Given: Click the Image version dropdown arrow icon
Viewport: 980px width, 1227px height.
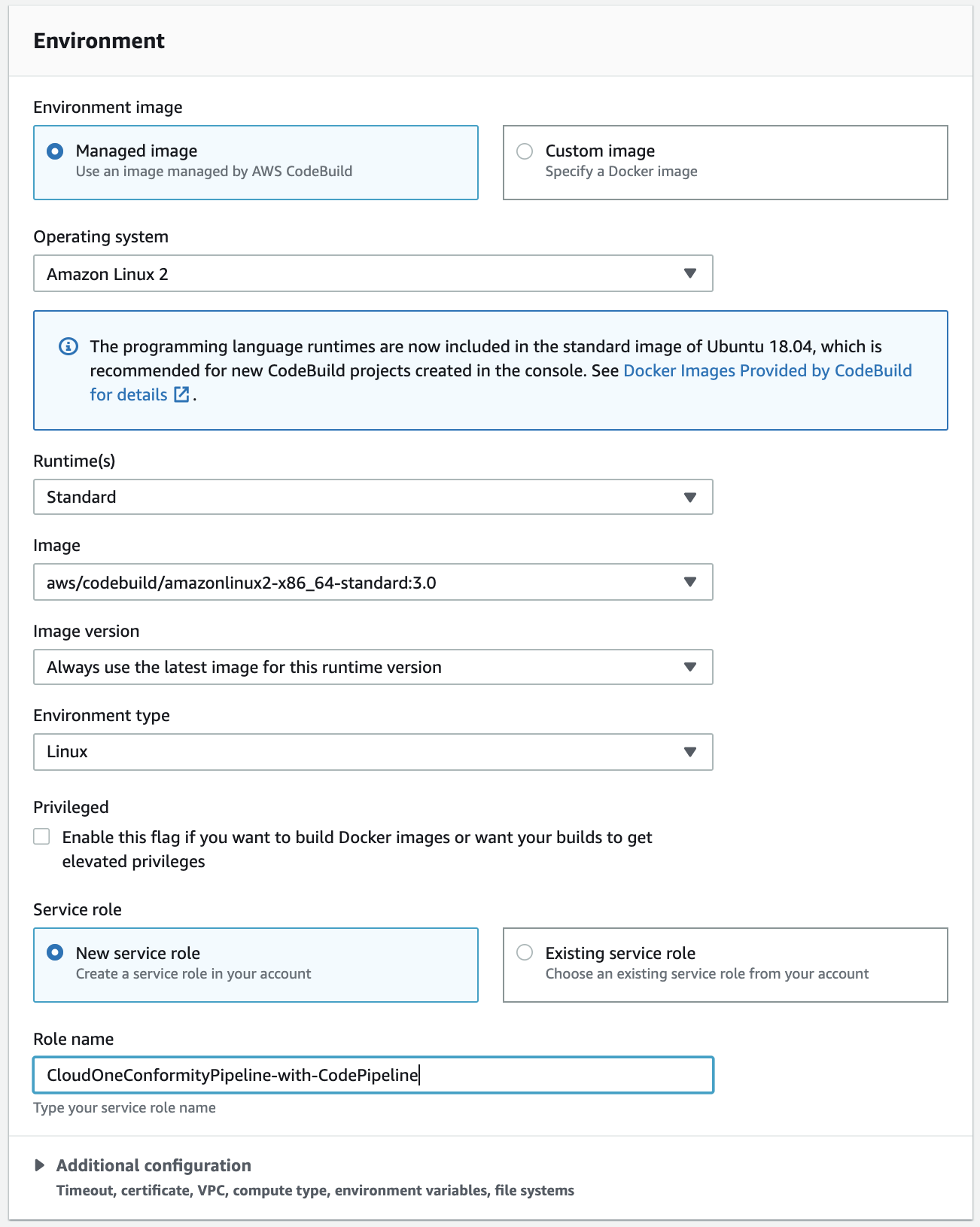Looking at the screenshot, I should (x=689, y=667).
